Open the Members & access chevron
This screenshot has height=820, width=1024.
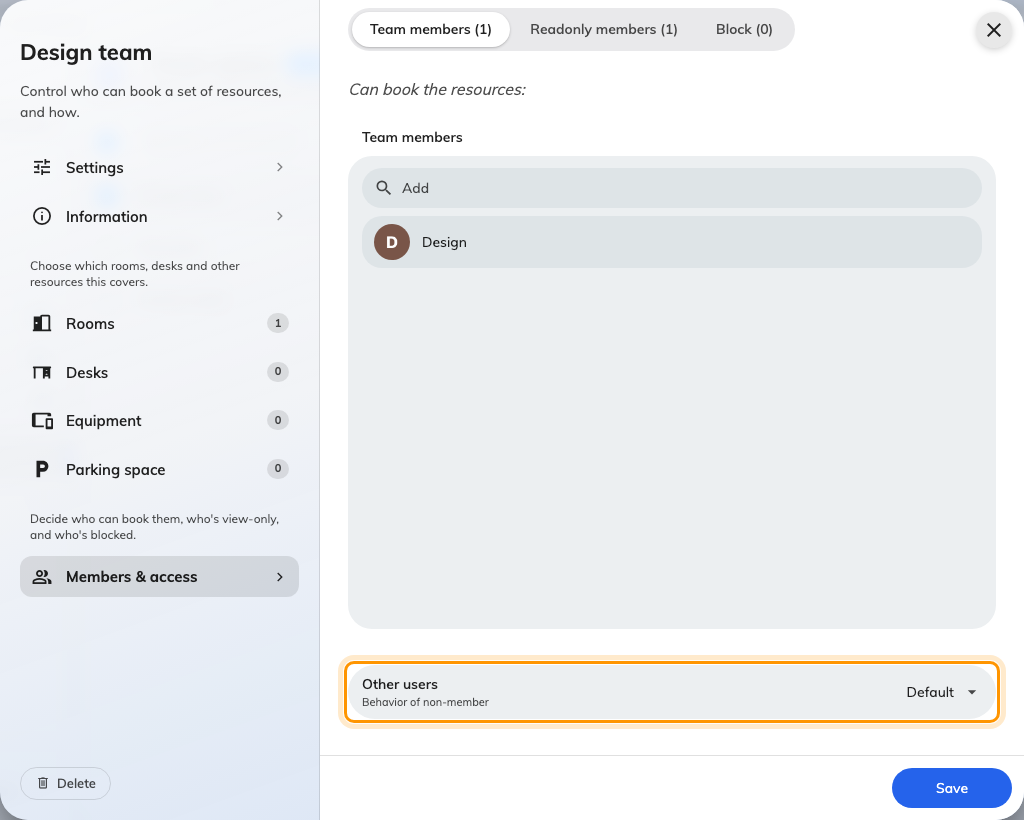pyautogui.click(x=280, y=576)
